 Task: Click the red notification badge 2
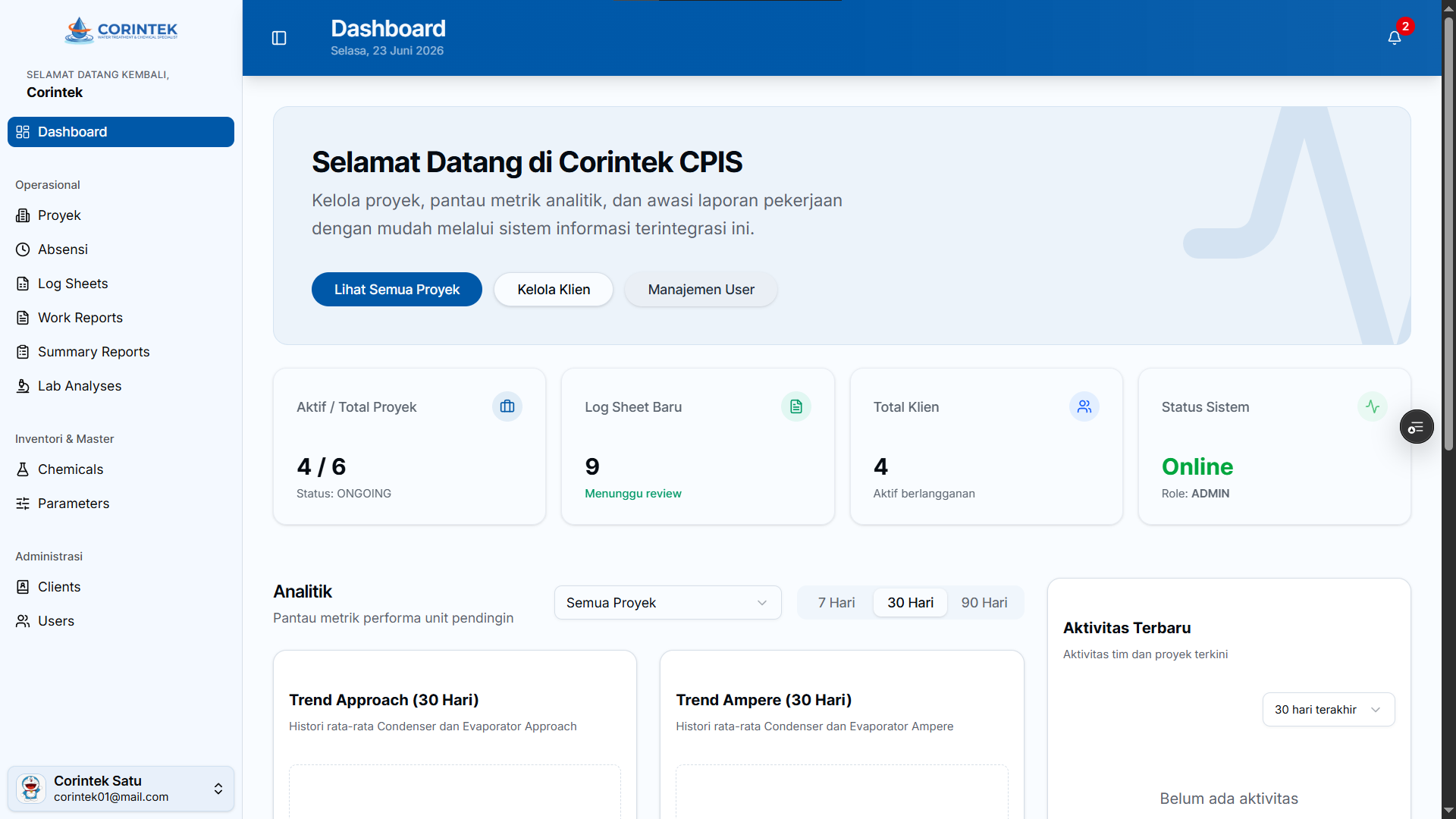[1405, 27]
